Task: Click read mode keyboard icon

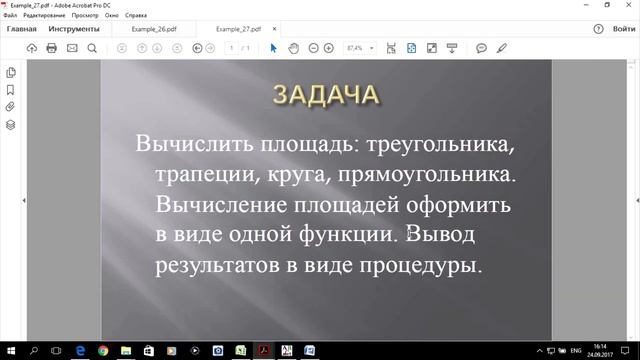Action: 452,48
